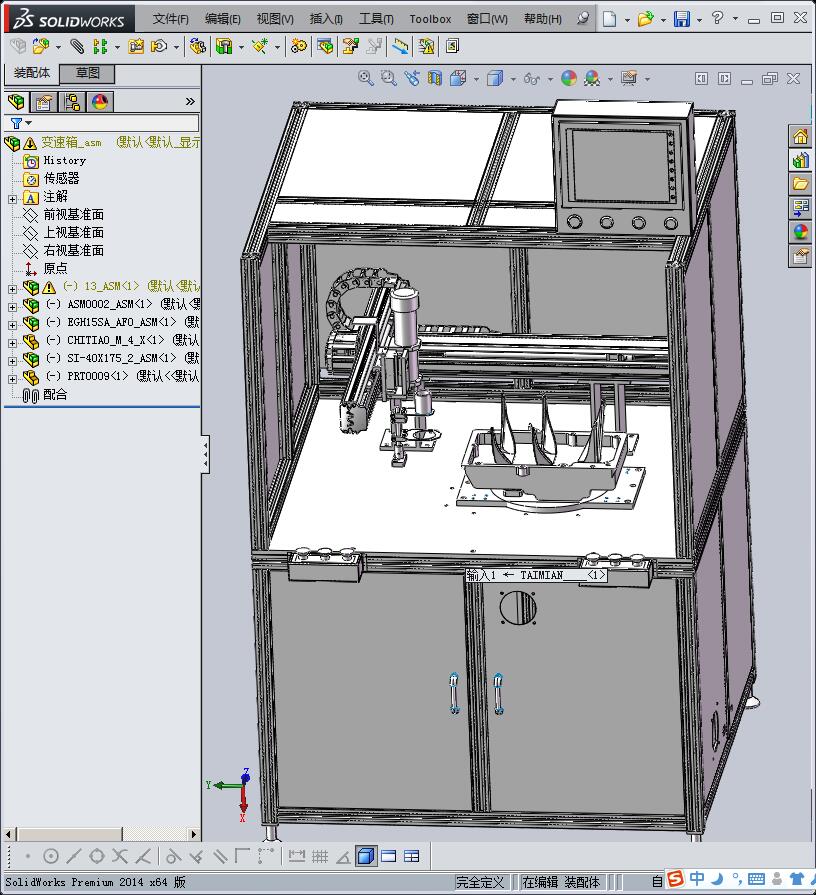
Task: Click the Save floppy disk icon
Action: pyautogui.click(x=681, y=19)
